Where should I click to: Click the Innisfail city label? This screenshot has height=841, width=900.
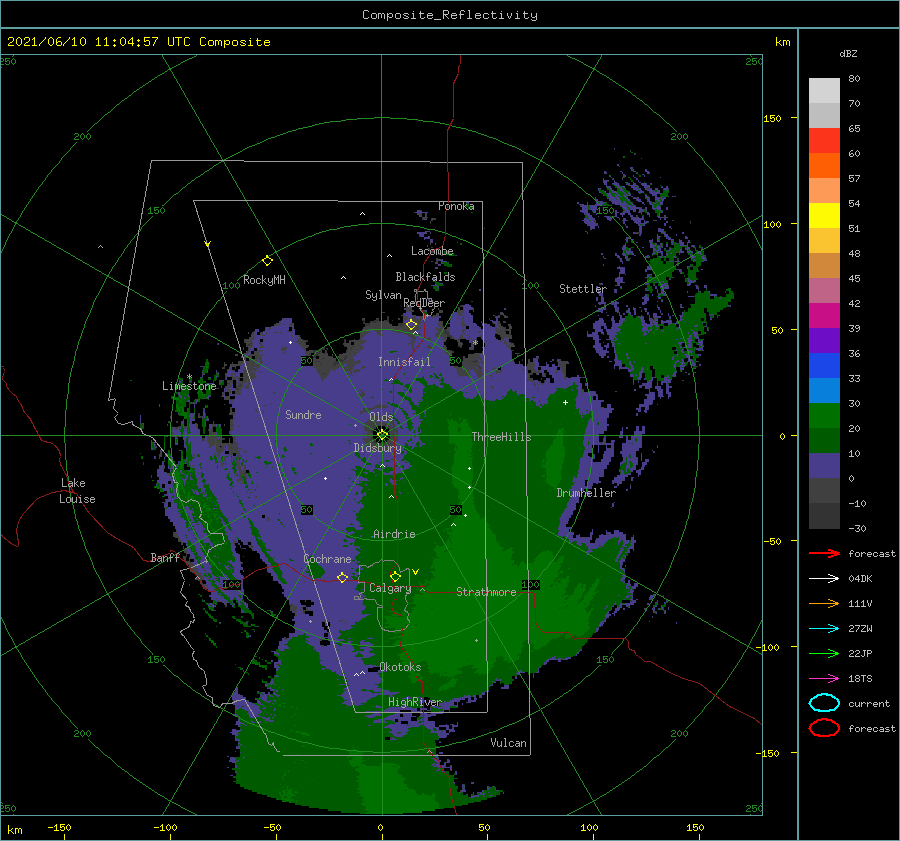pyautogui.click(x=404, y=362)
